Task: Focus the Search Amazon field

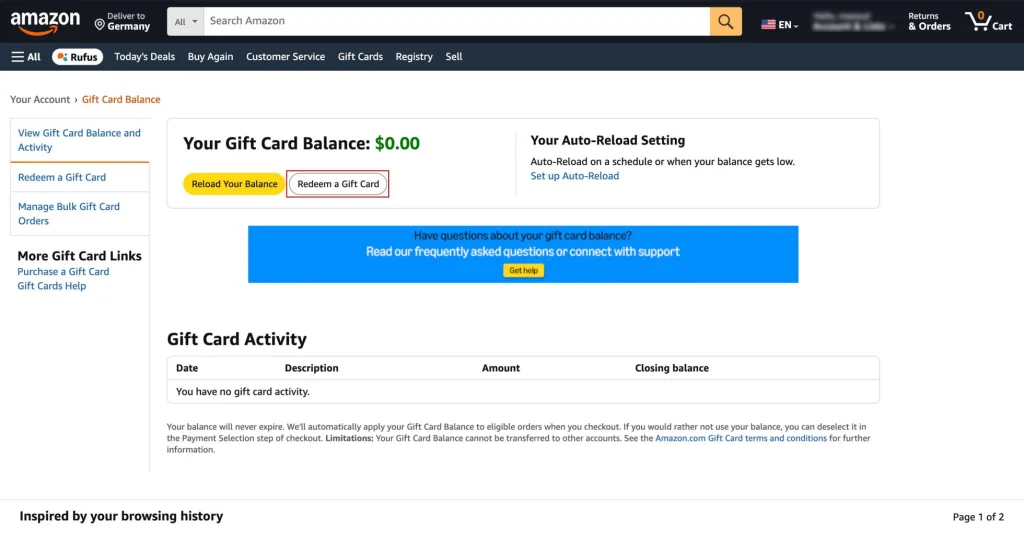Action: pos(456,22)
